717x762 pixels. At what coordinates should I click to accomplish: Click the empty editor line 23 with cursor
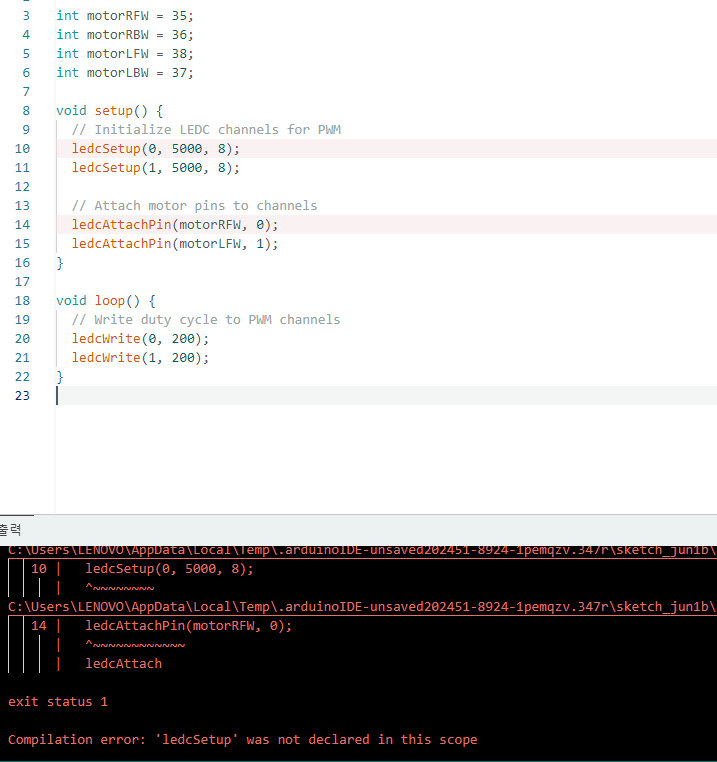click(386, 396)
